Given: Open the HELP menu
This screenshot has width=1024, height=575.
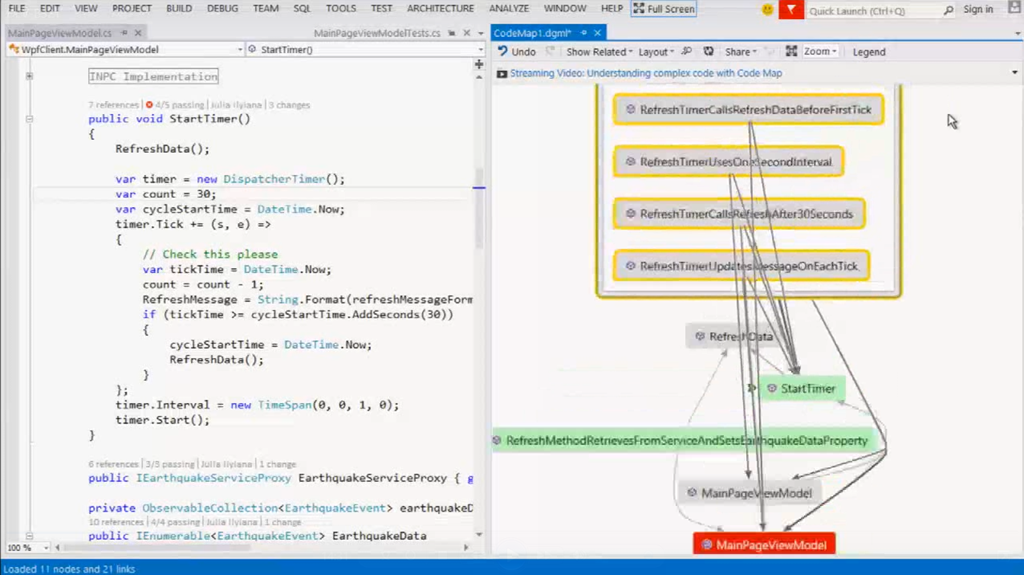Looking at the screenshot, I should click(611, 8).
